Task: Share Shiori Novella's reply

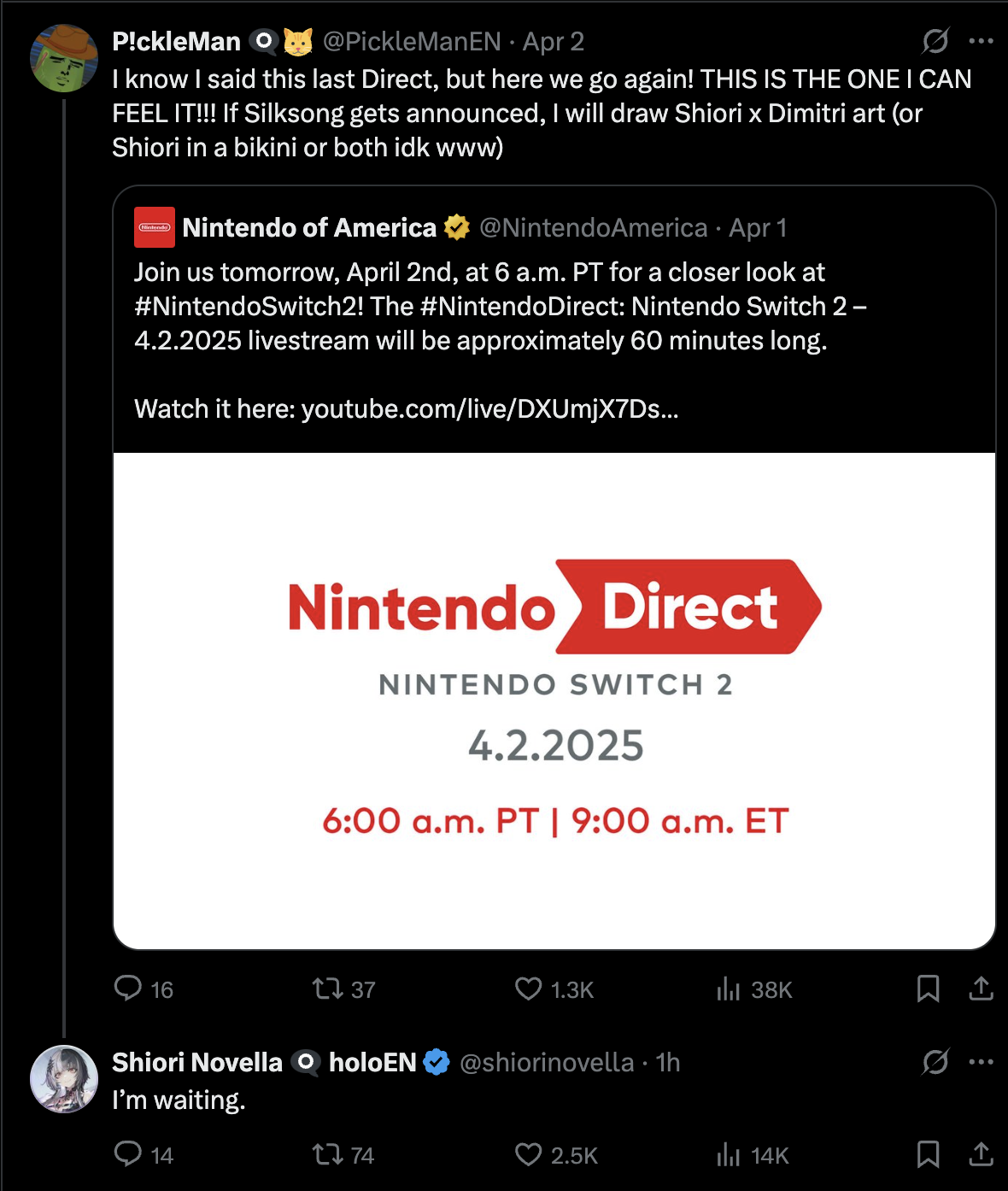Action: tap(982, 1154)
